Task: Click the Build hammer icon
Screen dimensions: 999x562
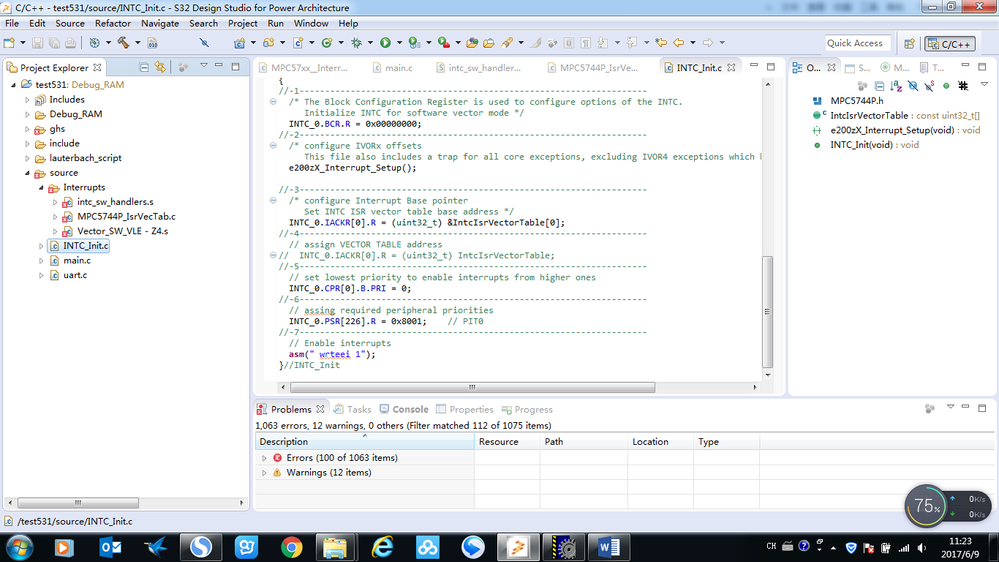Action: [124, 43]
